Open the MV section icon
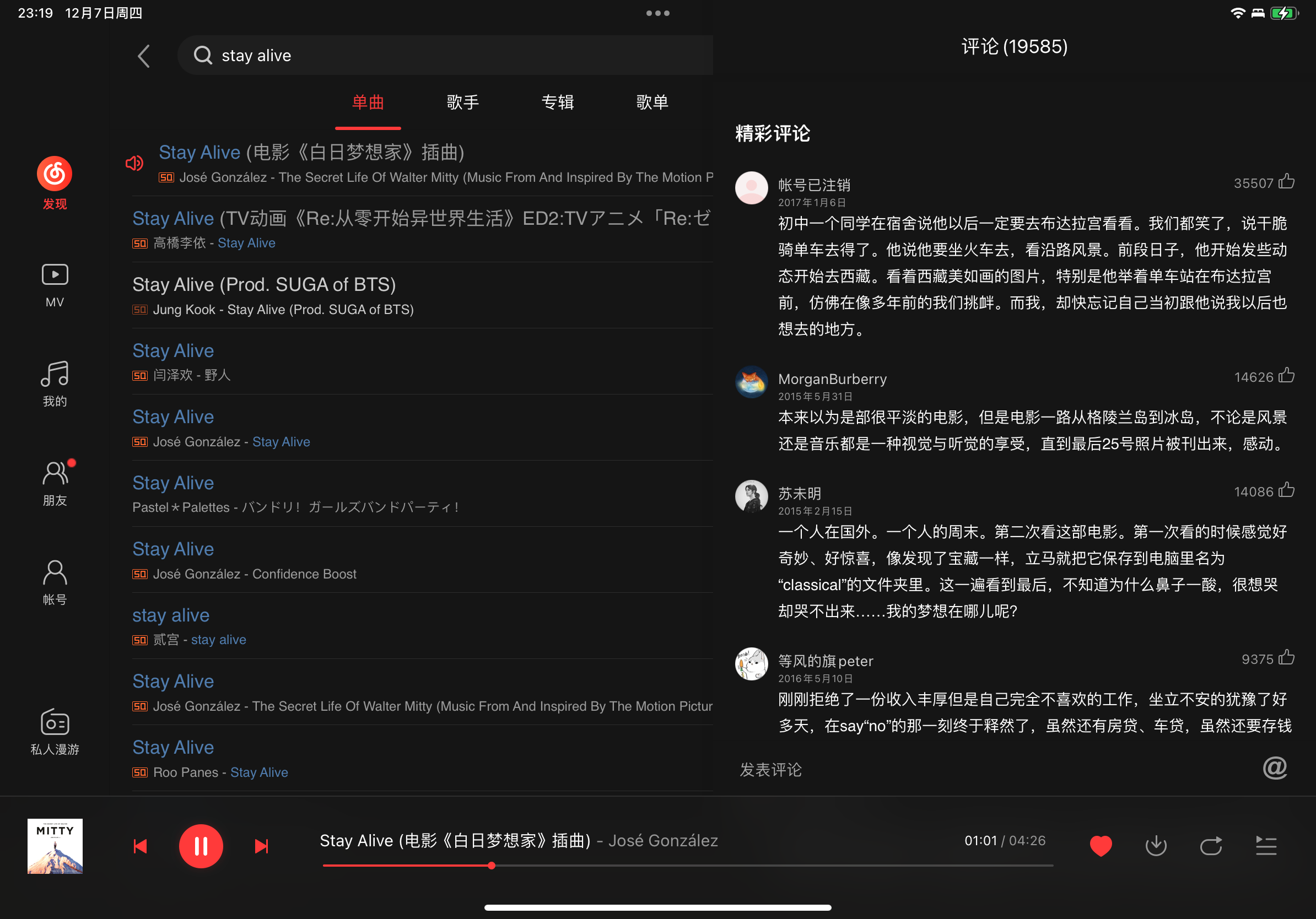 [55, 275]
